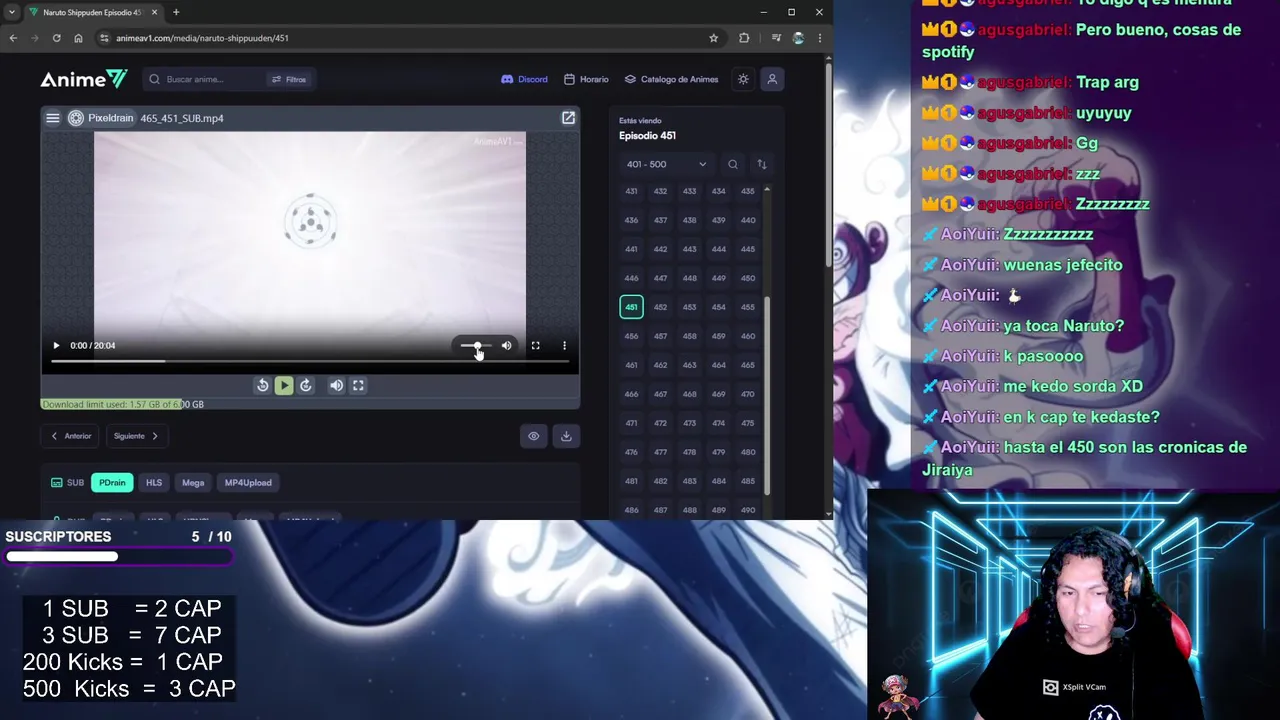Expand the 401 - 500 episode range dropdown
The height and width of the screenshot is (720, 1280).
coord(666,164)
